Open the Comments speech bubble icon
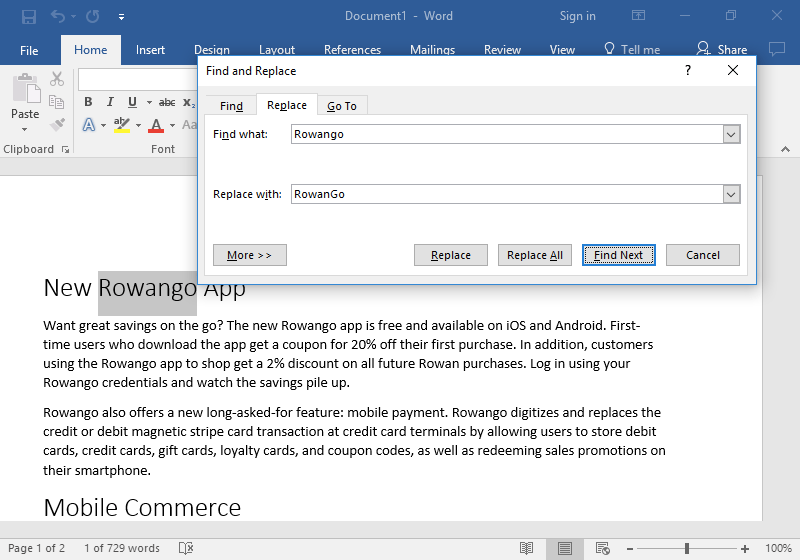This screenshot has width=800, height=560. (776, 49)
